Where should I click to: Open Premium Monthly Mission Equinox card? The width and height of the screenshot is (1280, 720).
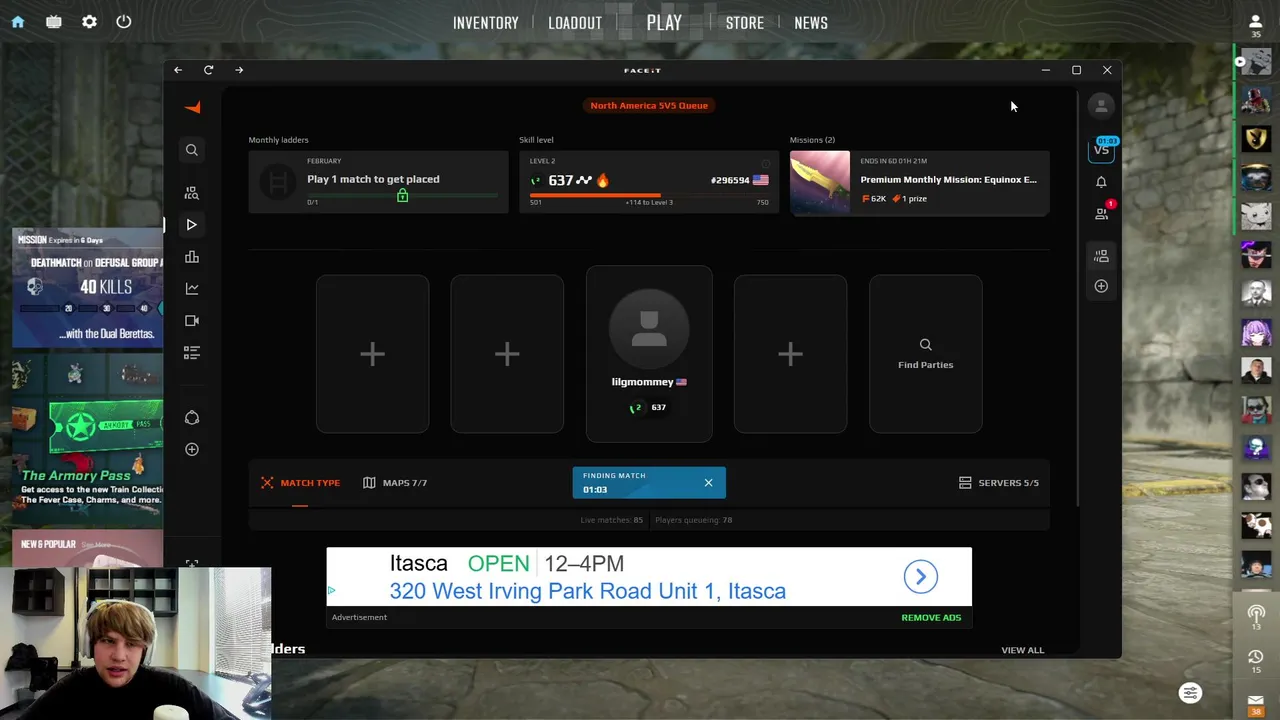pos(919,182)
